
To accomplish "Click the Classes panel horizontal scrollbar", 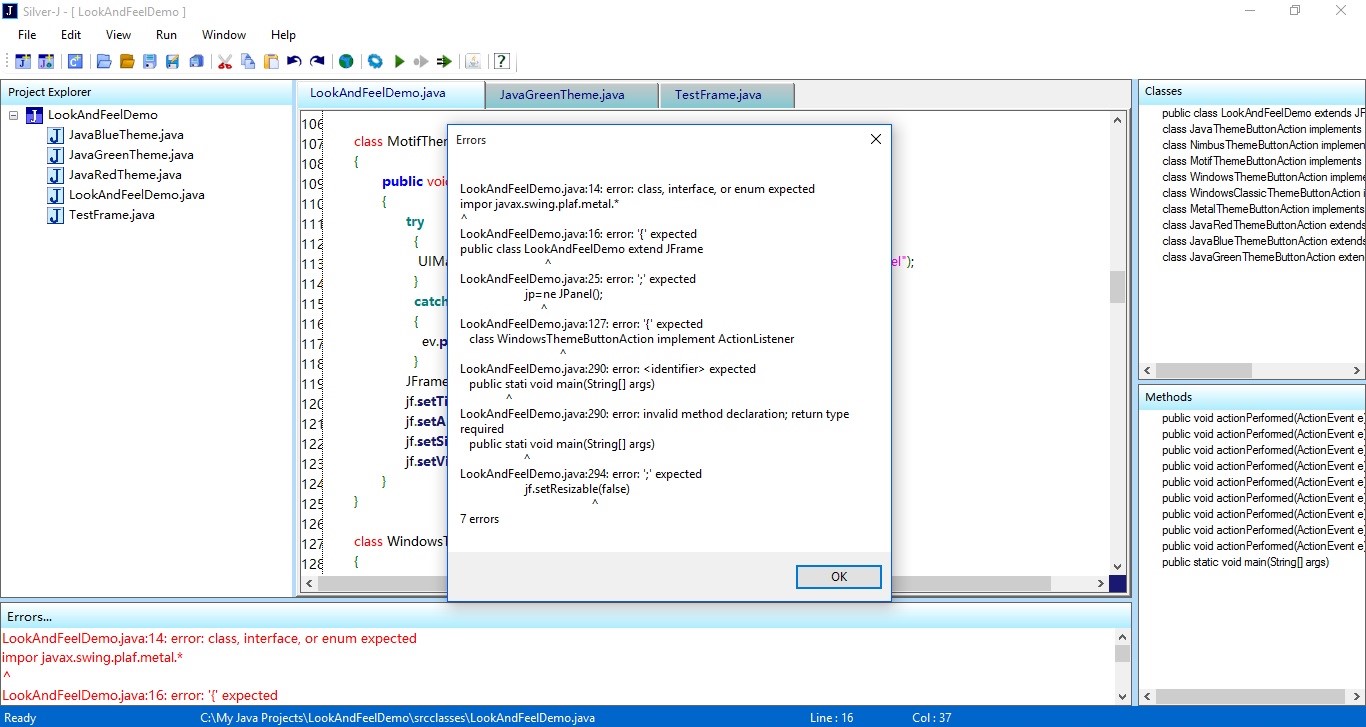I will pos(1253,370).
